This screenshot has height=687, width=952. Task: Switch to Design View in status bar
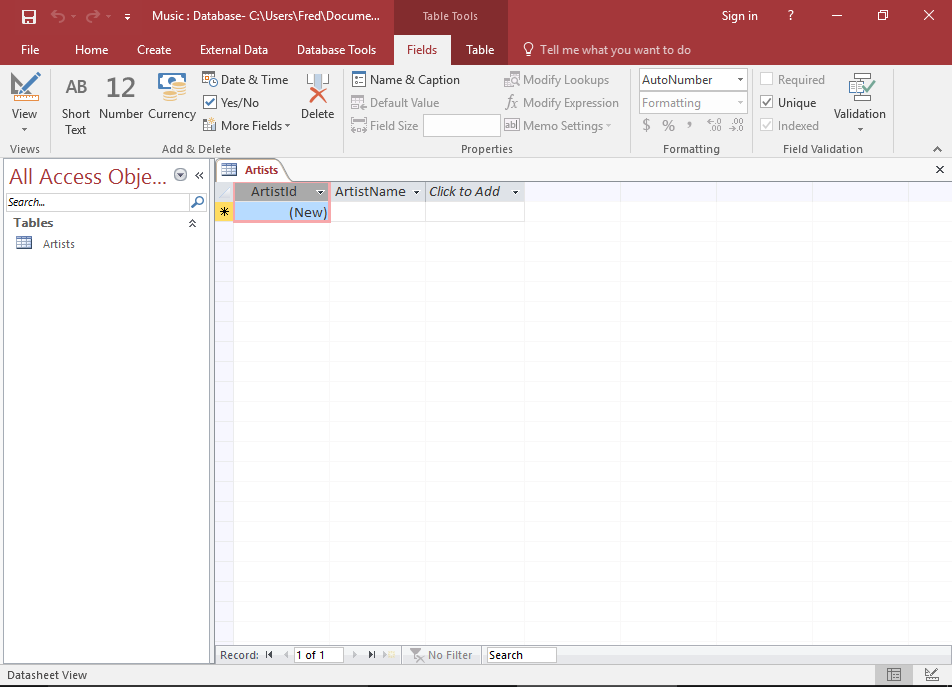[x=931, y=674]
